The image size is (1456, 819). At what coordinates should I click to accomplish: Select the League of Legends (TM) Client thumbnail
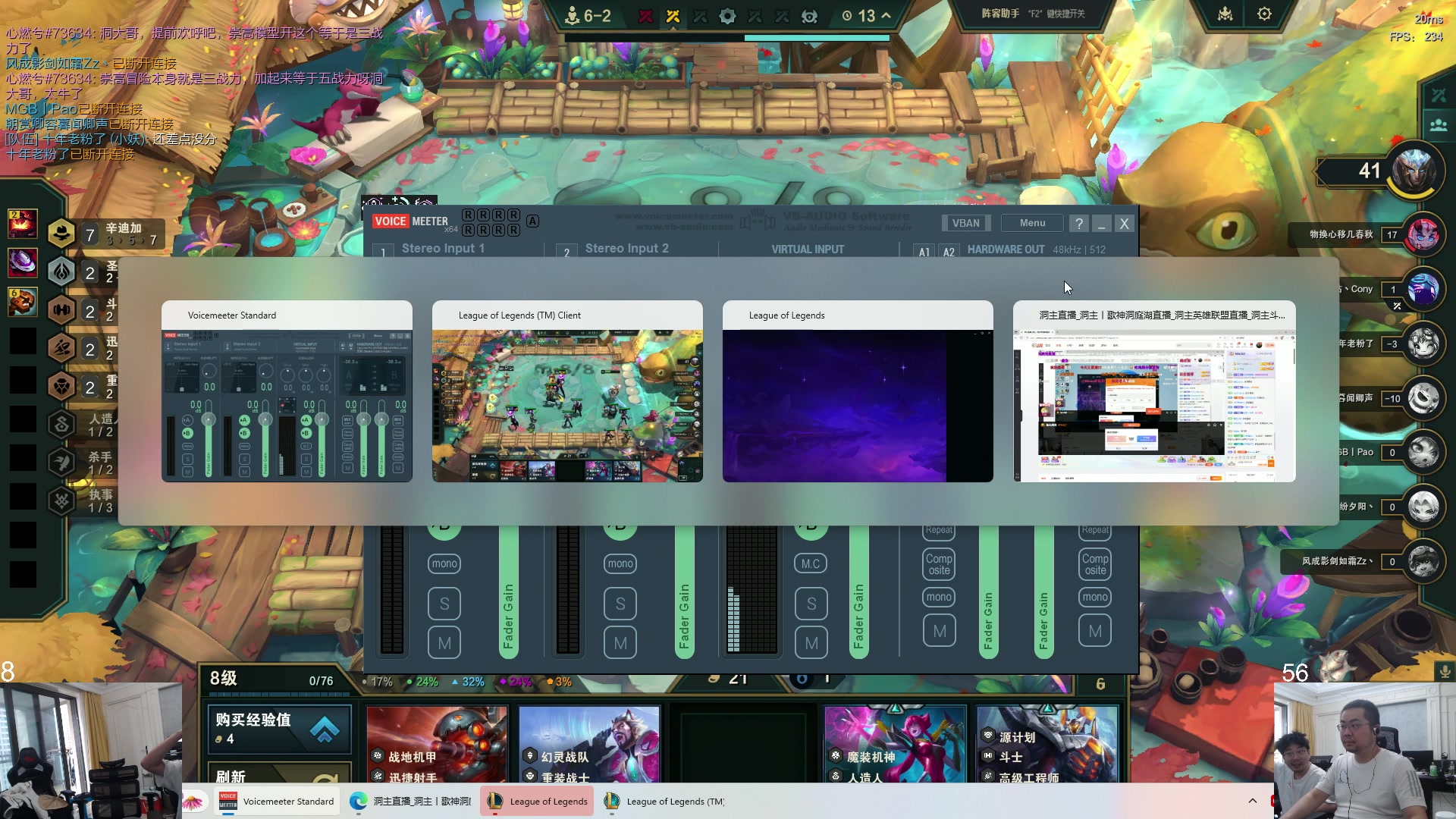point(567,391)
